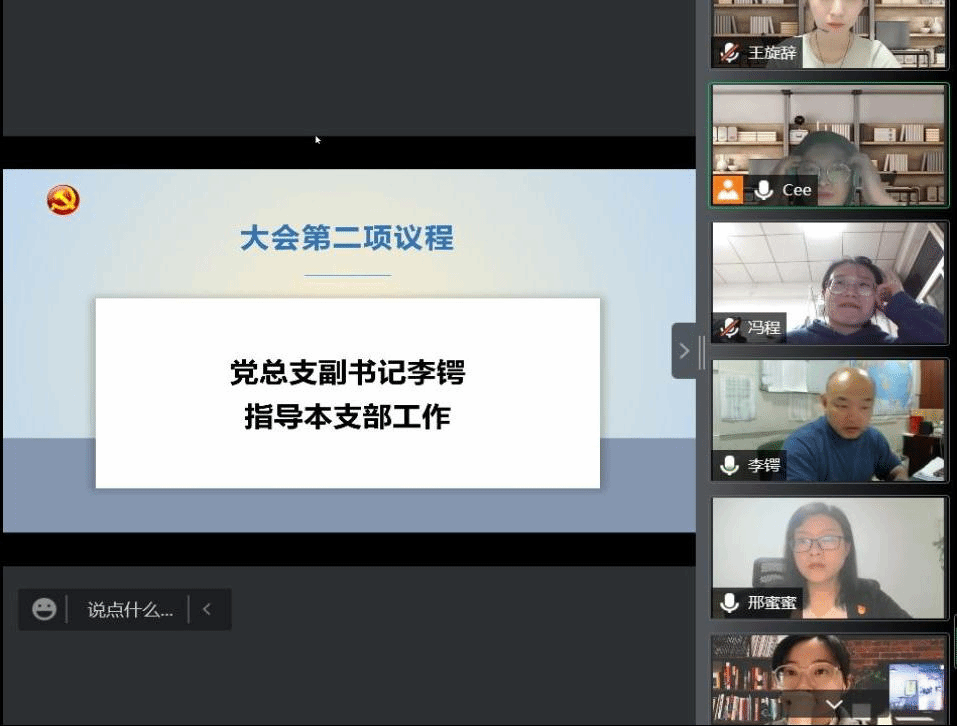The image size is (957, 726).
Task: Click the microphone icon beside Cee
Action: pyautogui.click(x=764, y=190)
